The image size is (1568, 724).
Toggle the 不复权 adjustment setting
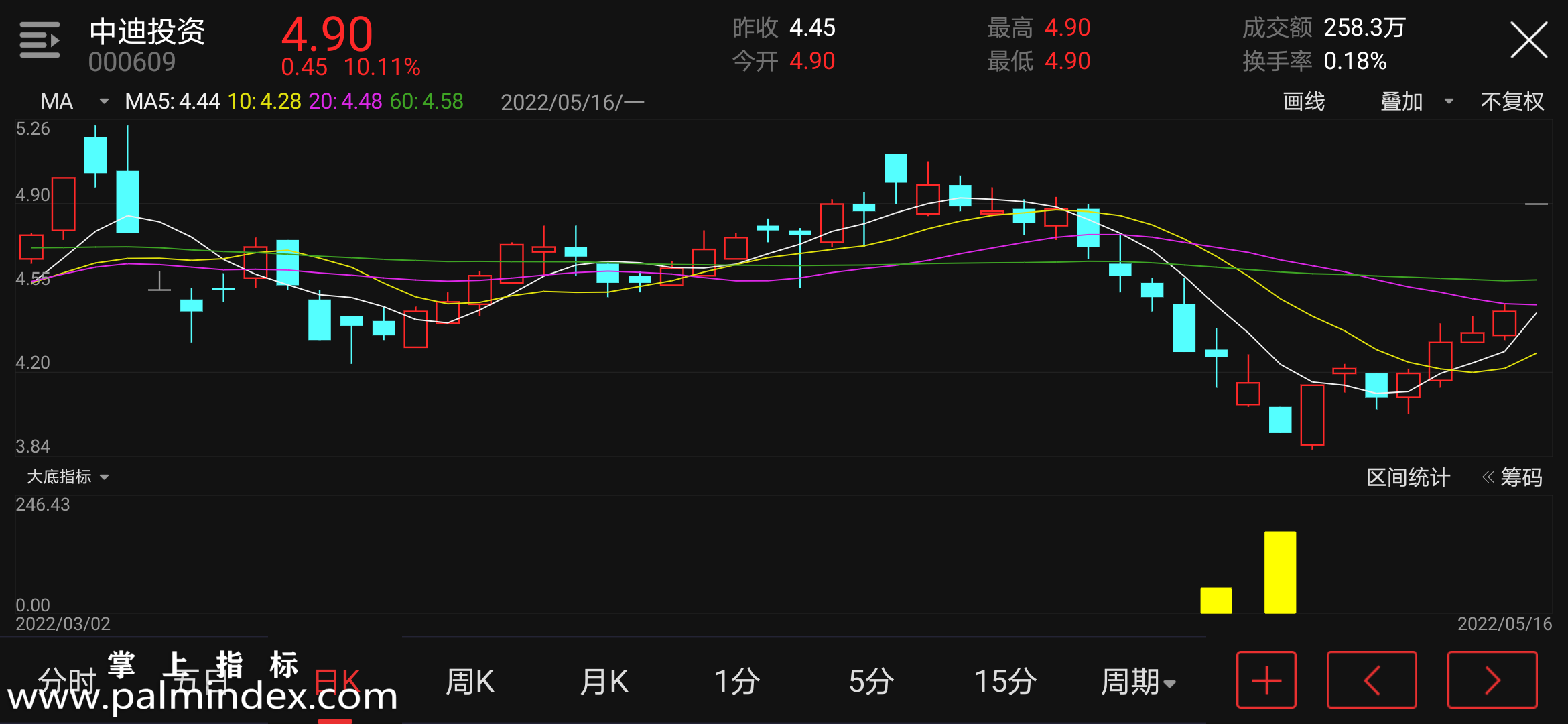(x=1512, y=101)
